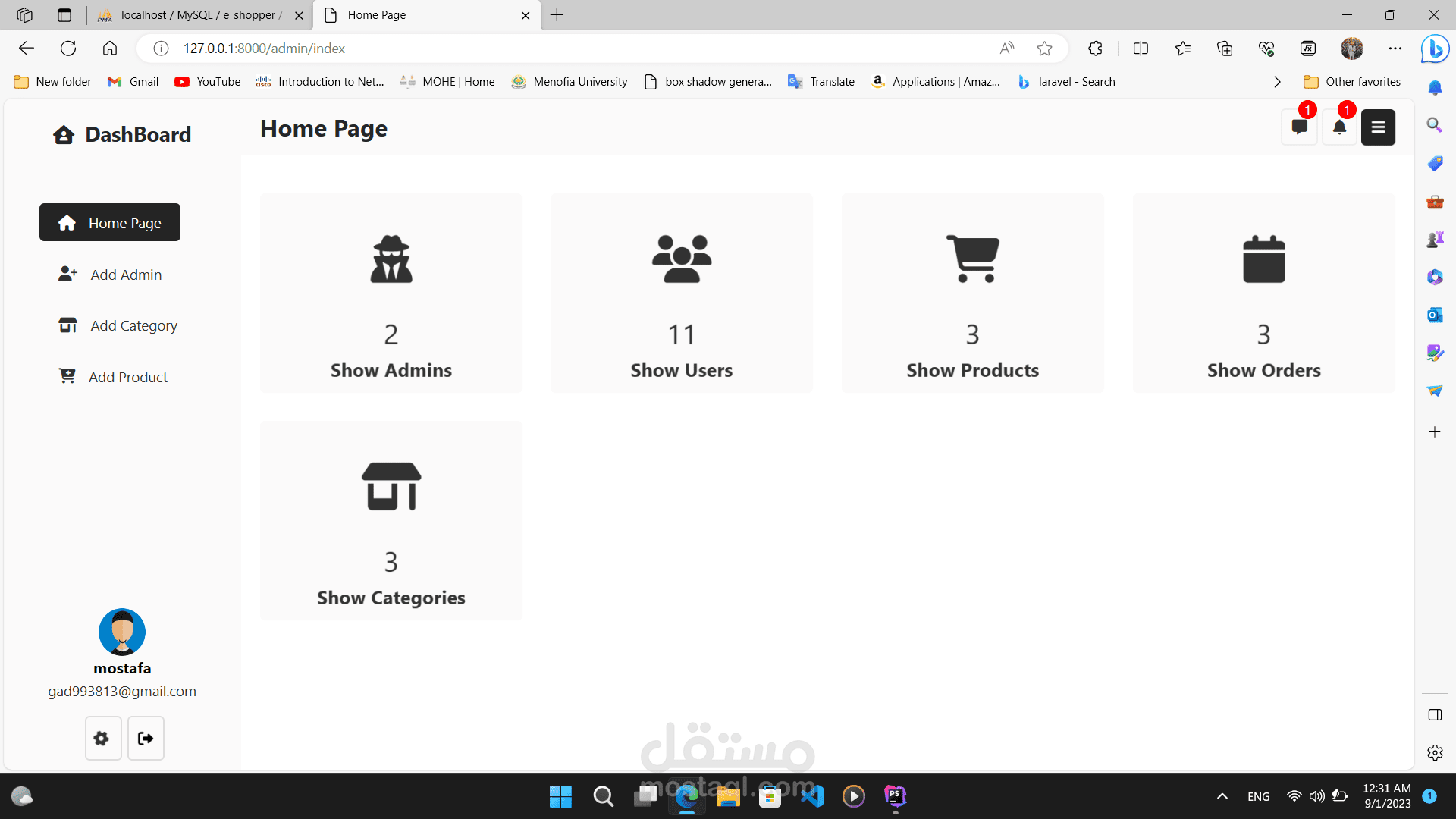Show hidden system tray icons
This screenshot has width=1456, height=819.
pos(1222,796)
